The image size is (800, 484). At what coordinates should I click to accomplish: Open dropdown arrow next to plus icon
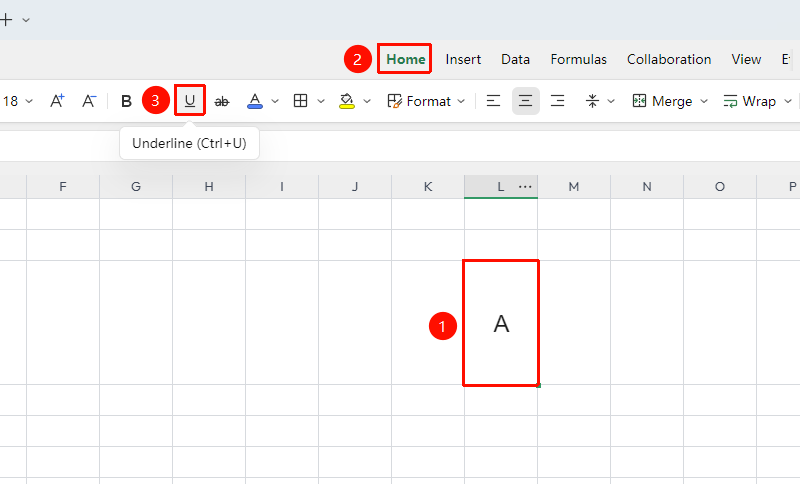26,20
